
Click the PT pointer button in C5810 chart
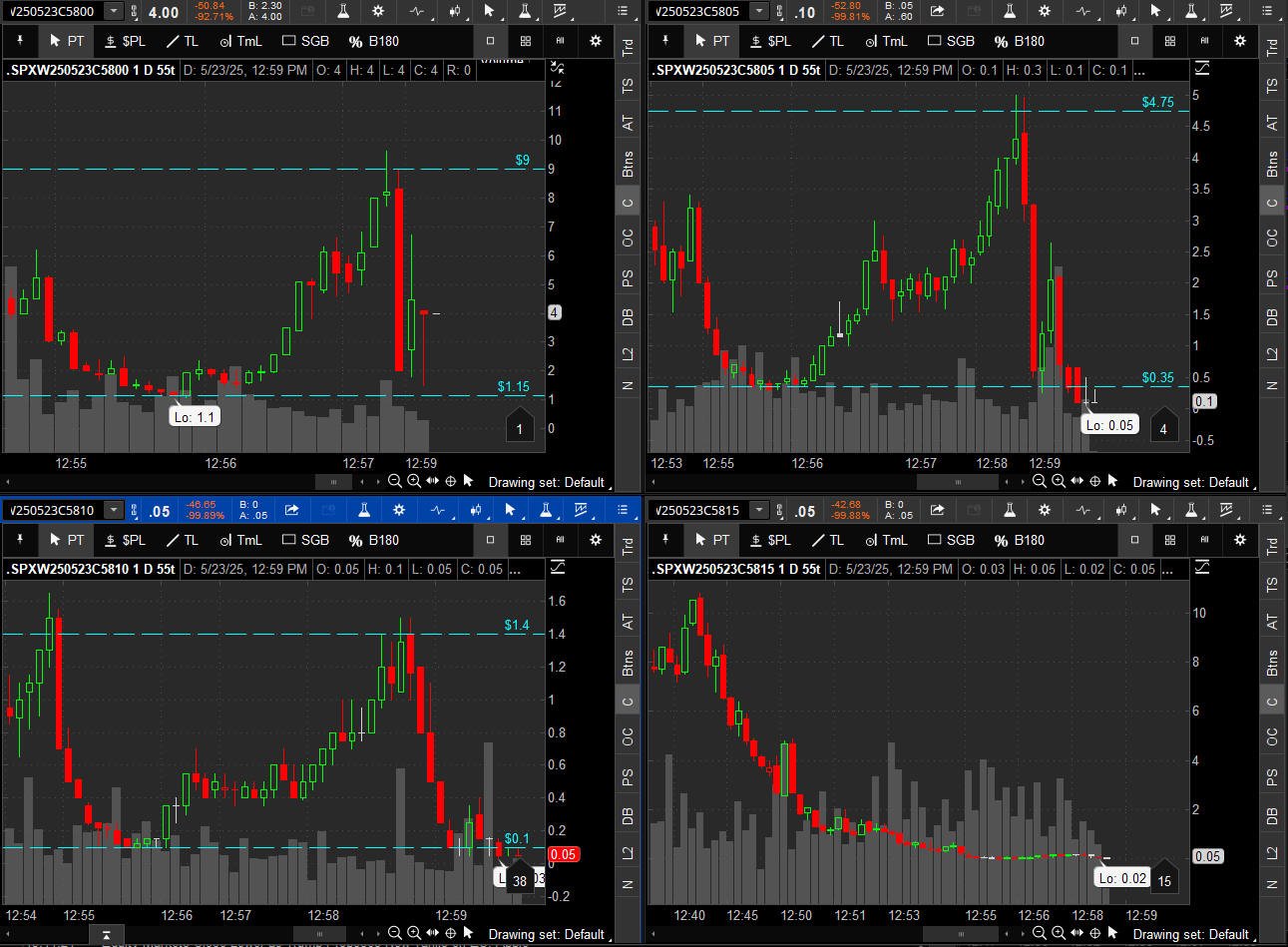pos(67,540)
